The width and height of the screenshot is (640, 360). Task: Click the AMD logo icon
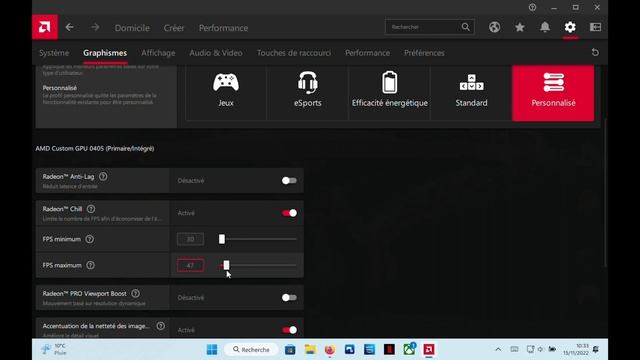(x=45, y=27)
